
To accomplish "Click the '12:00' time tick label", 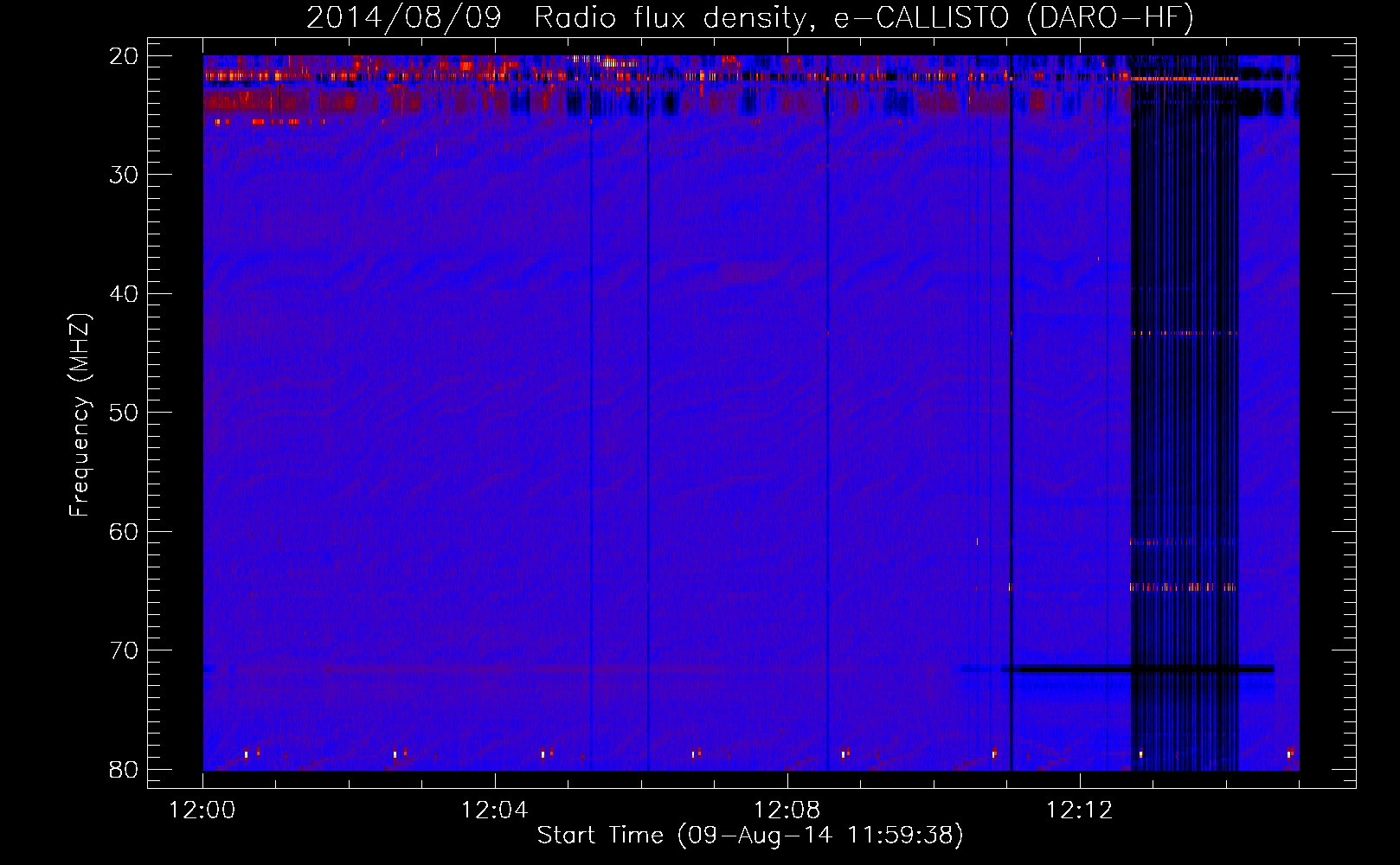I will coord(202,811).
